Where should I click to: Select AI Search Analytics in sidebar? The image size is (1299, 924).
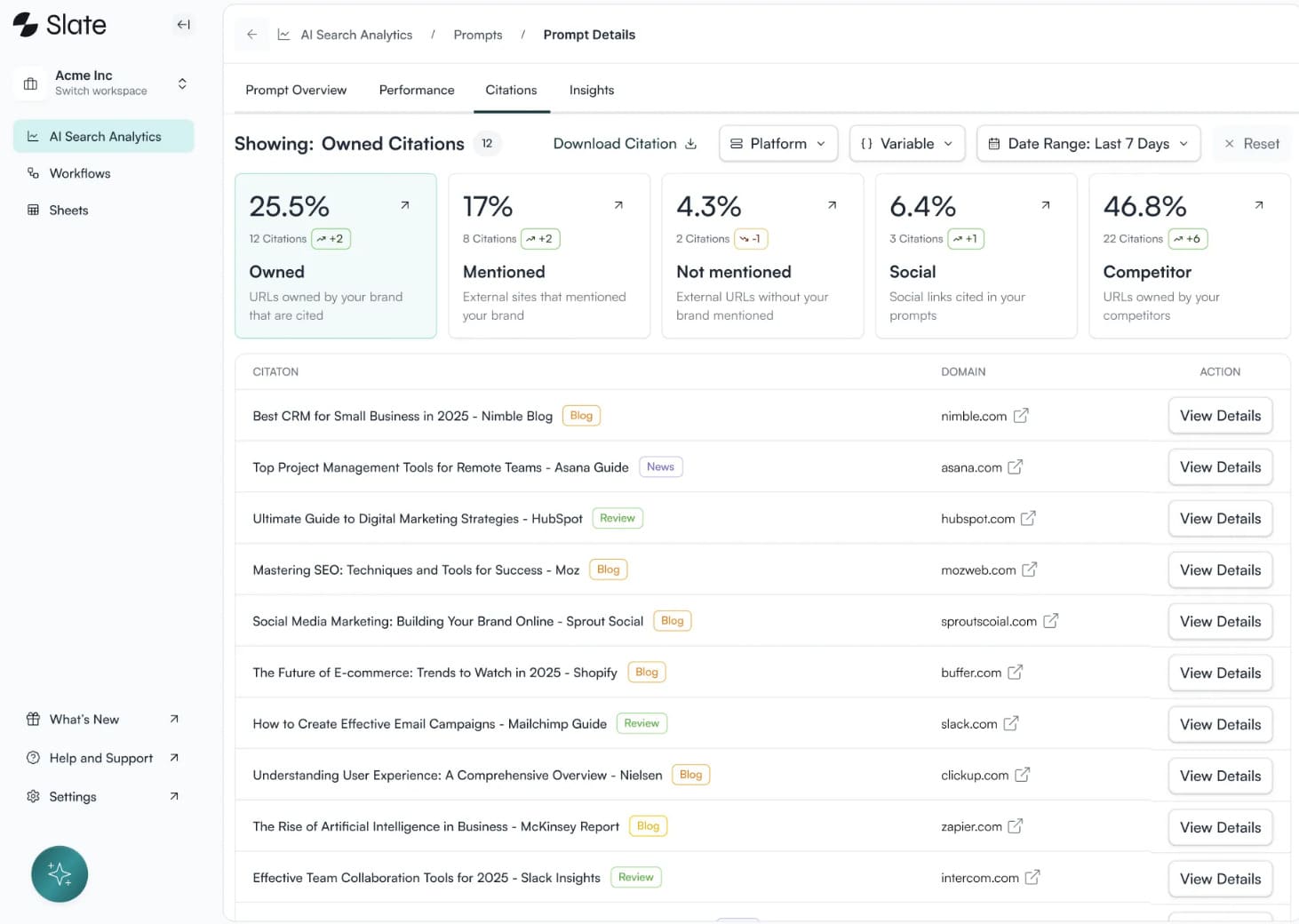104,136
